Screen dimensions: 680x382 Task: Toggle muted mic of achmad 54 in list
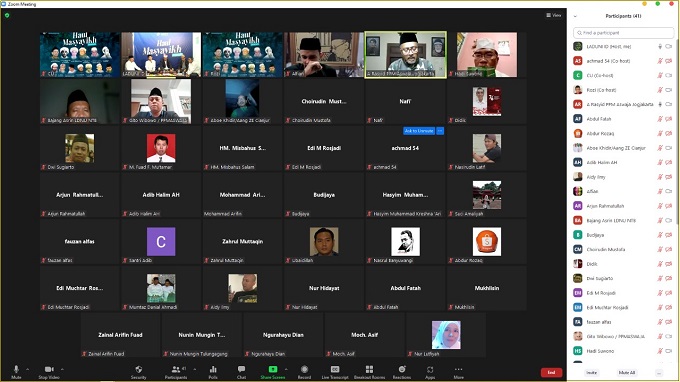[x=660, y=61]
